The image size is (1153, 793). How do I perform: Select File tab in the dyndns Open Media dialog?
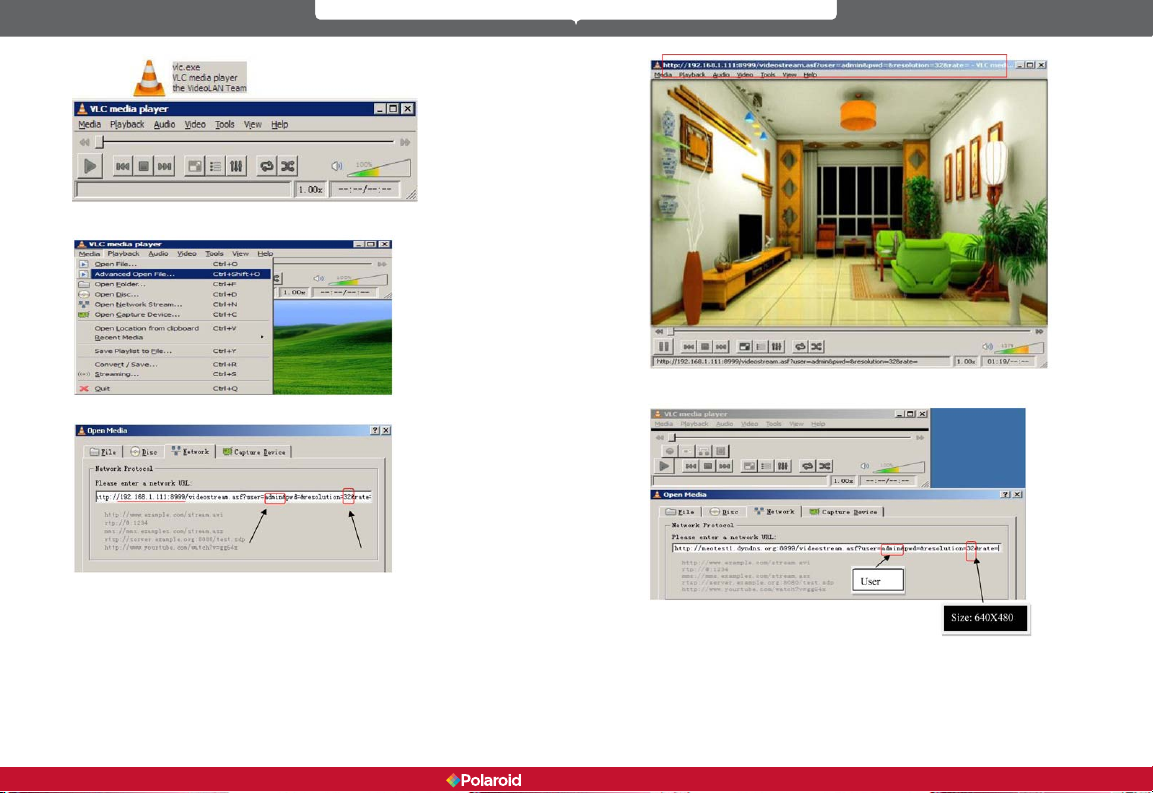click(680, 511)
